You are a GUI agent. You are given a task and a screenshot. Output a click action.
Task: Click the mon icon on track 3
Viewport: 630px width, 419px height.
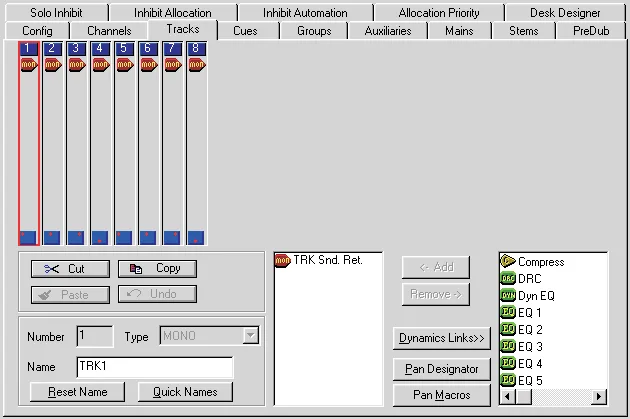(77, 64)
